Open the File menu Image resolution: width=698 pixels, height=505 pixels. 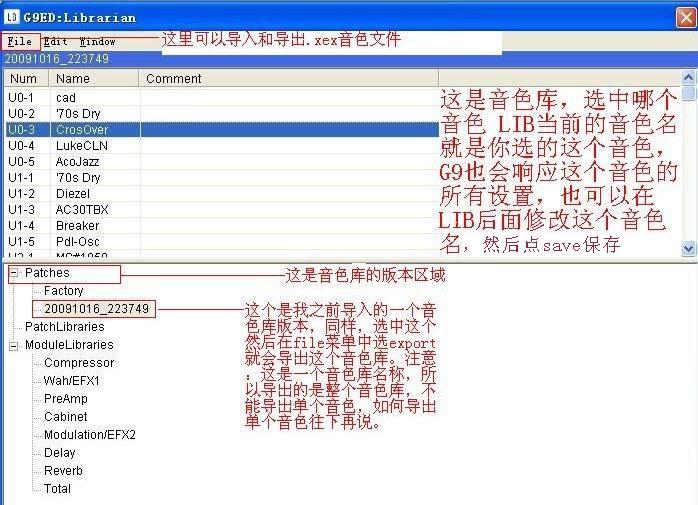(19, 42)
